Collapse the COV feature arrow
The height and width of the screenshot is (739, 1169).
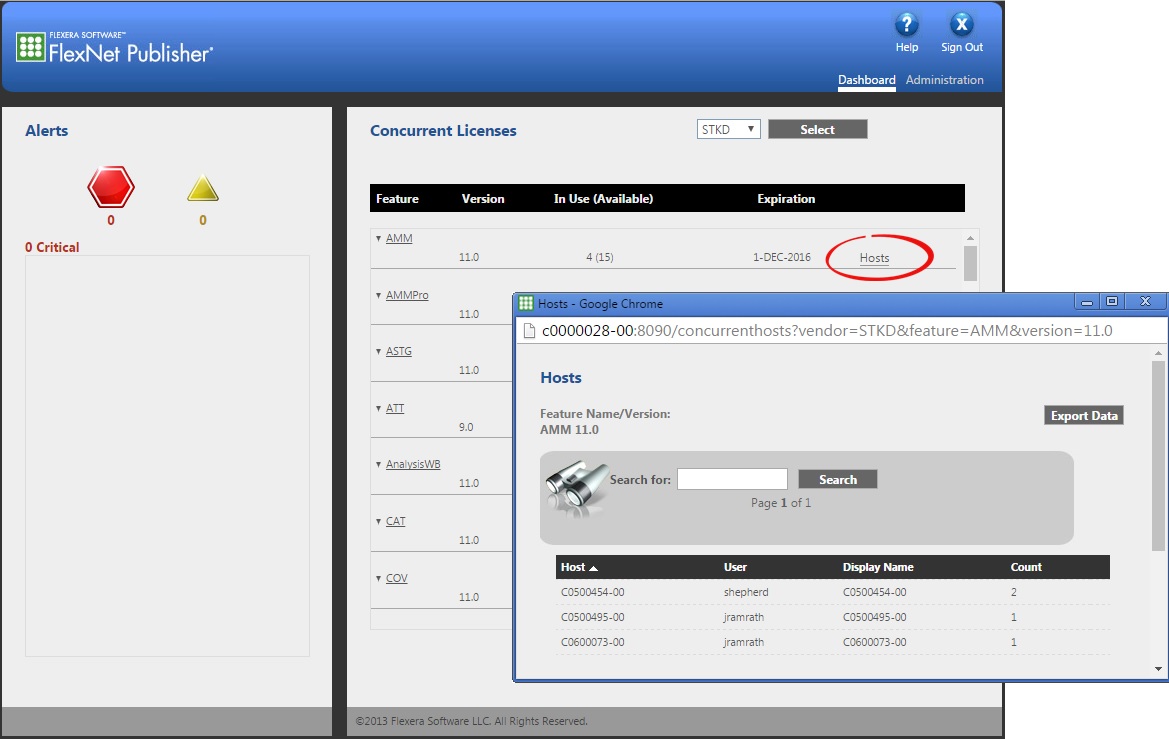[x=379, y=579]
